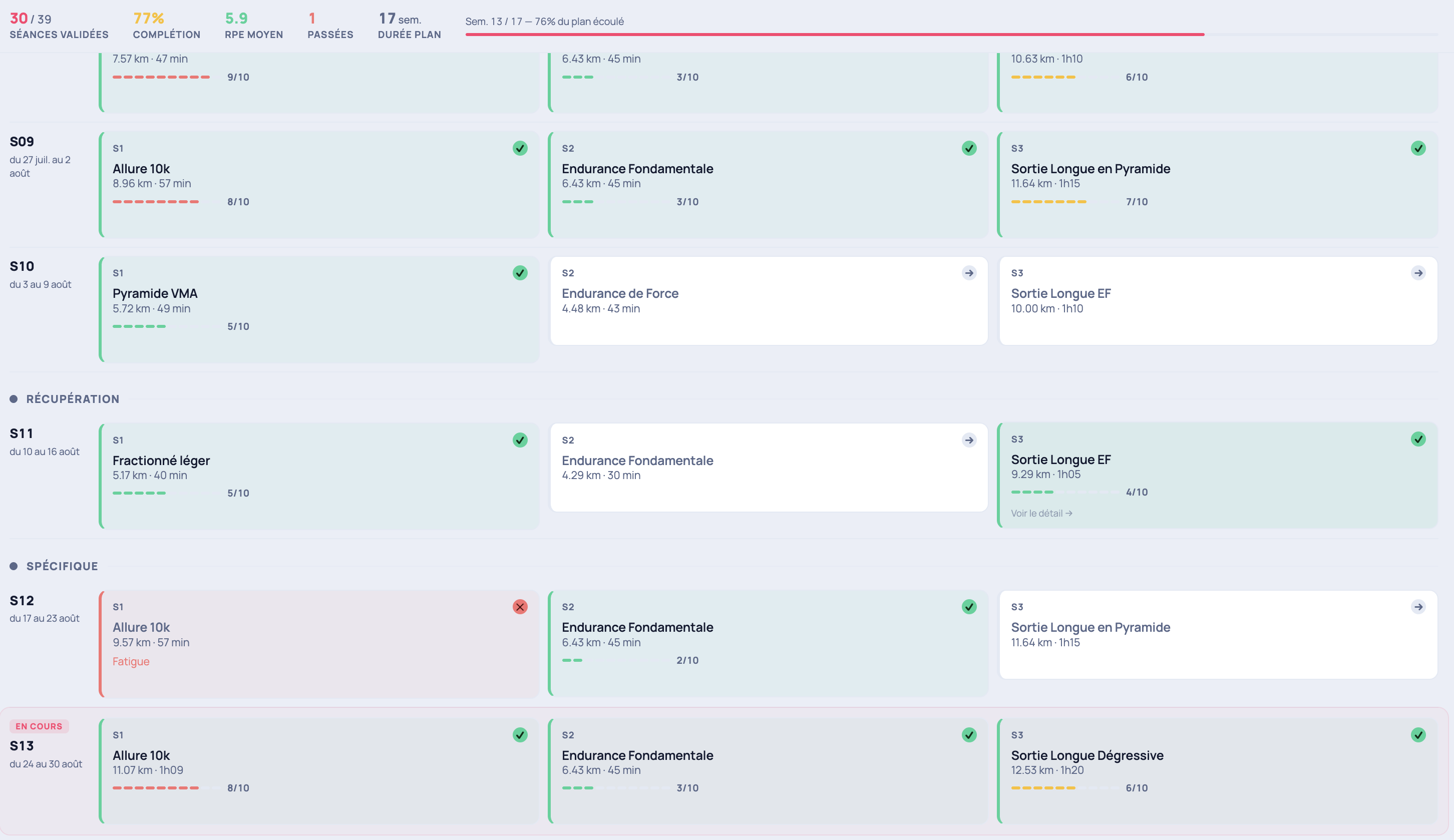The height and width of the screenshot is (840, 1454).
Task: Click red cross icon on S12 Allure 10k
Action: [520, 607]
